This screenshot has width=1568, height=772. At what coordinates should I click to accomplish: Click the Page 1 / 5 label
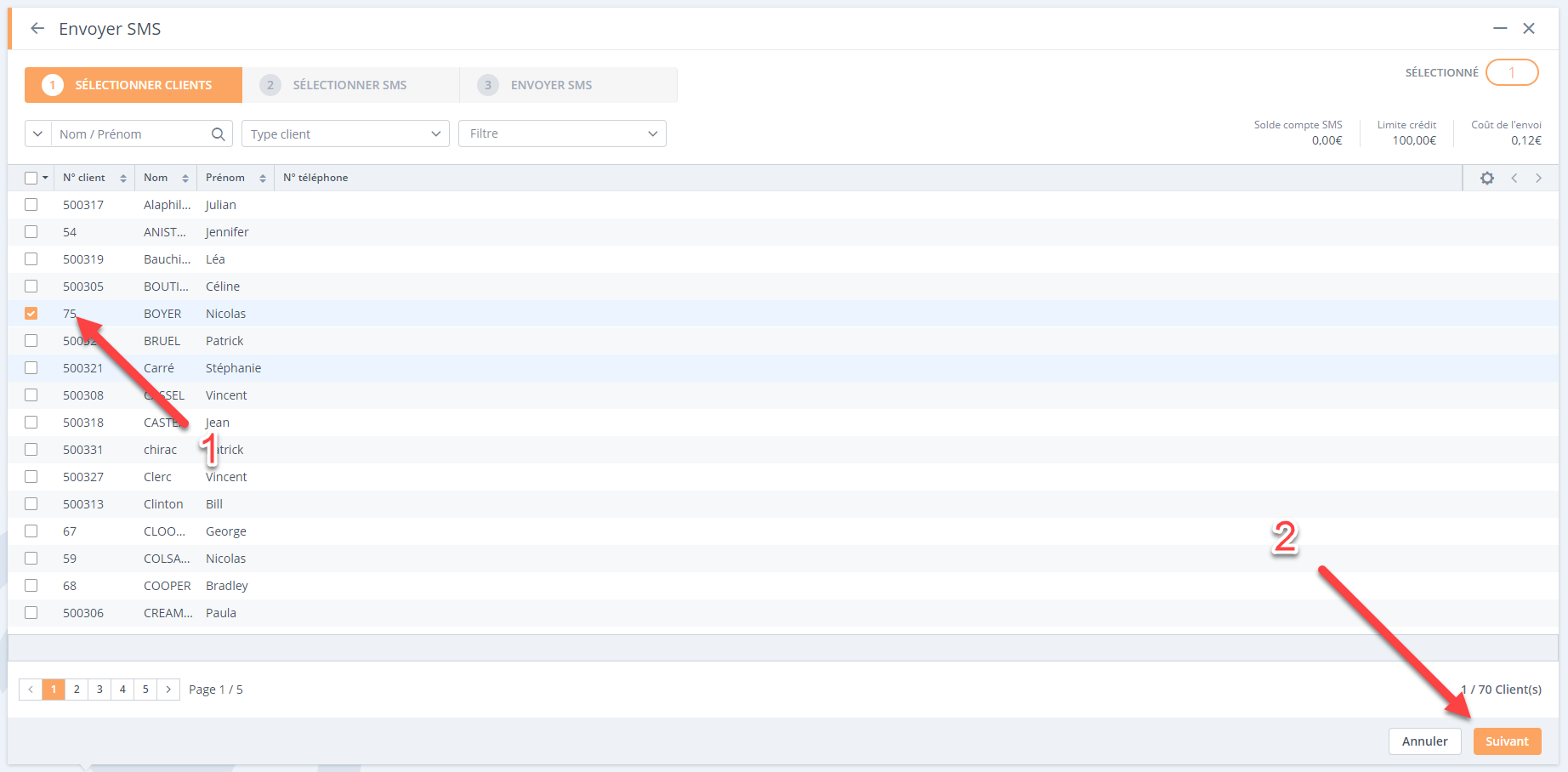point(216,690)
